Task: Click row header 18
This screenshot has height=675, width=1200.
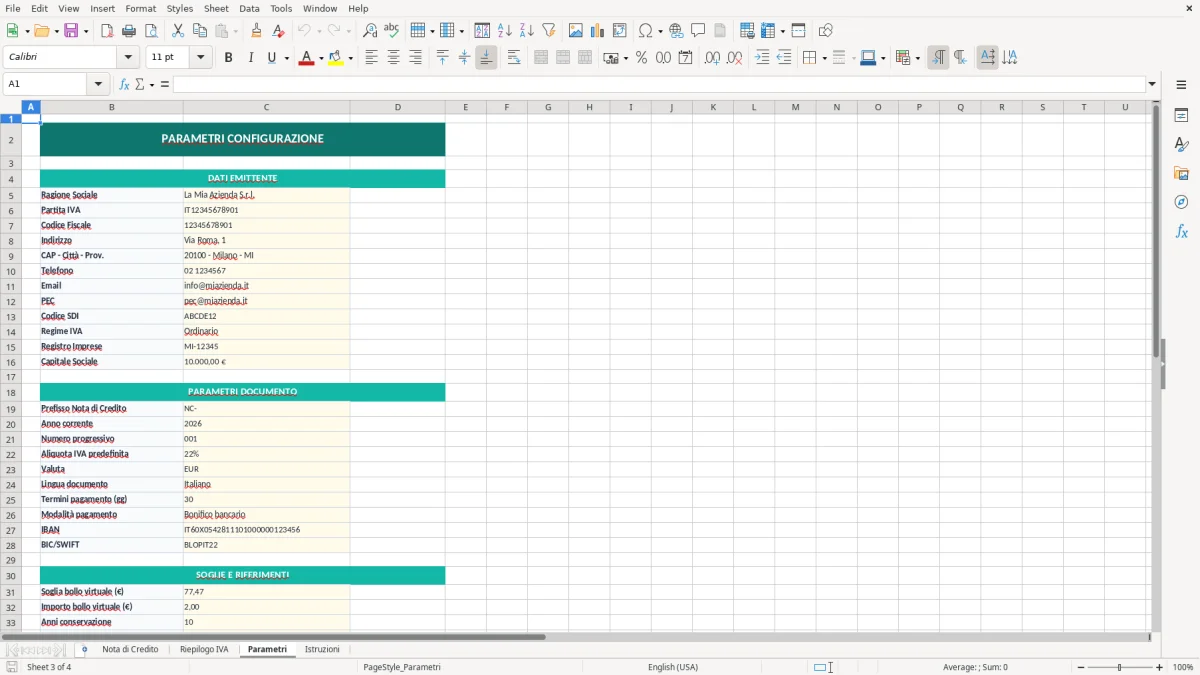Action: tap(11, 393)
